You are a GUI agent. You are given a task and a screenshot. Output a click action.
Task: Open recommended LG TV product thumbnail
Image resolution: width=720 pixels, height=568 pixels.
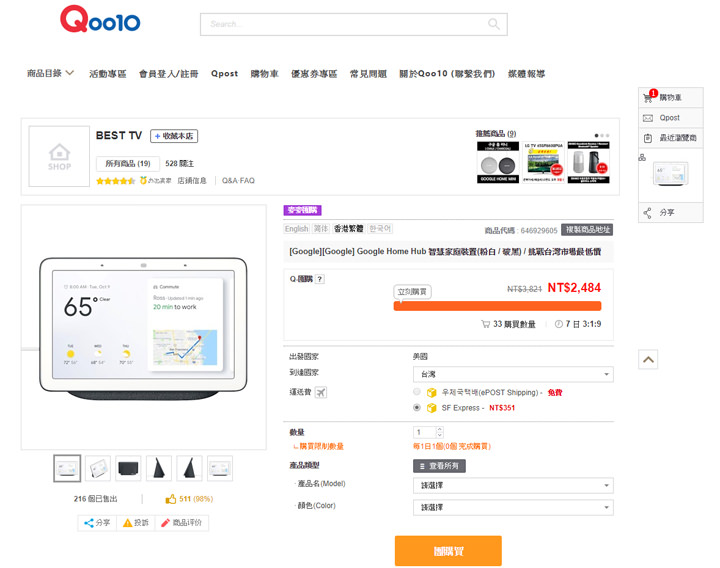(x=543, y=163)
